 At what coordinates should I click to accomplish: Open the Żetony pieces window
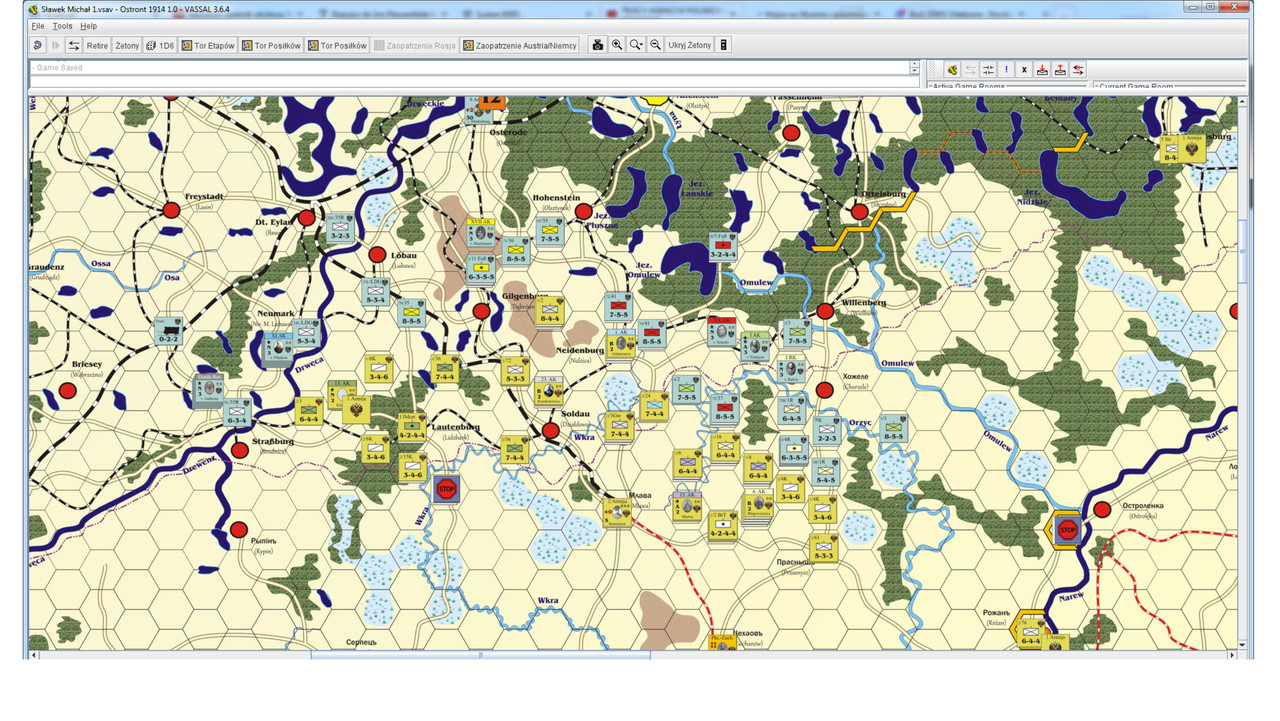(127, 45)
